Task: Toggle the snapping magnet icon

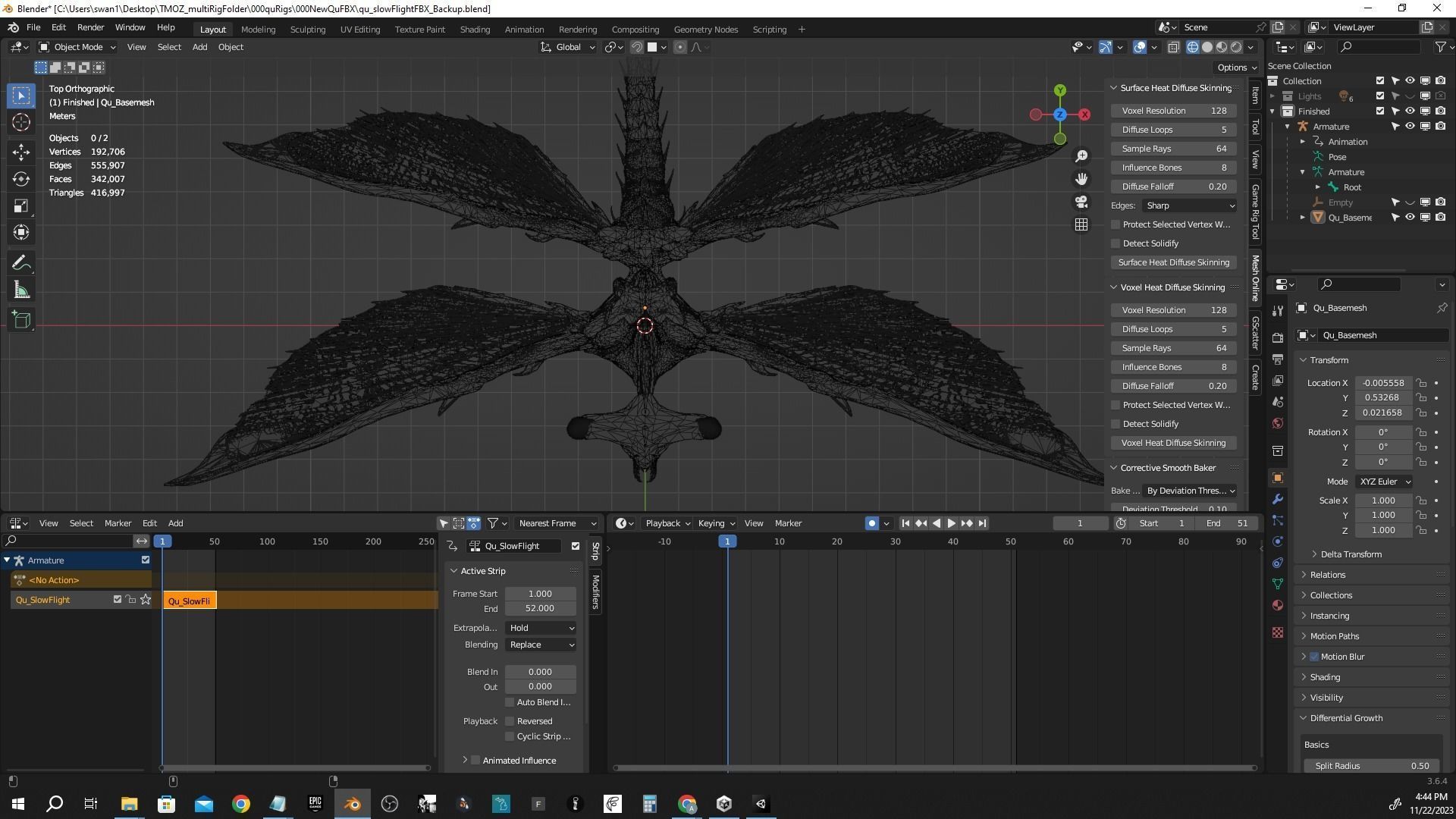Action: [637, 47]
